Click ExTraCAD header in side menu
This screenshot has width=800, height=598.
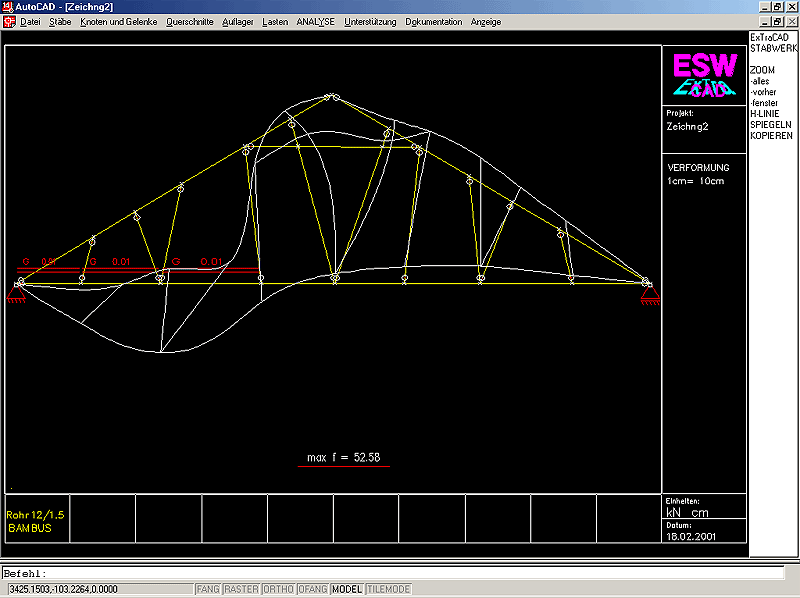(x=769, y=37)
